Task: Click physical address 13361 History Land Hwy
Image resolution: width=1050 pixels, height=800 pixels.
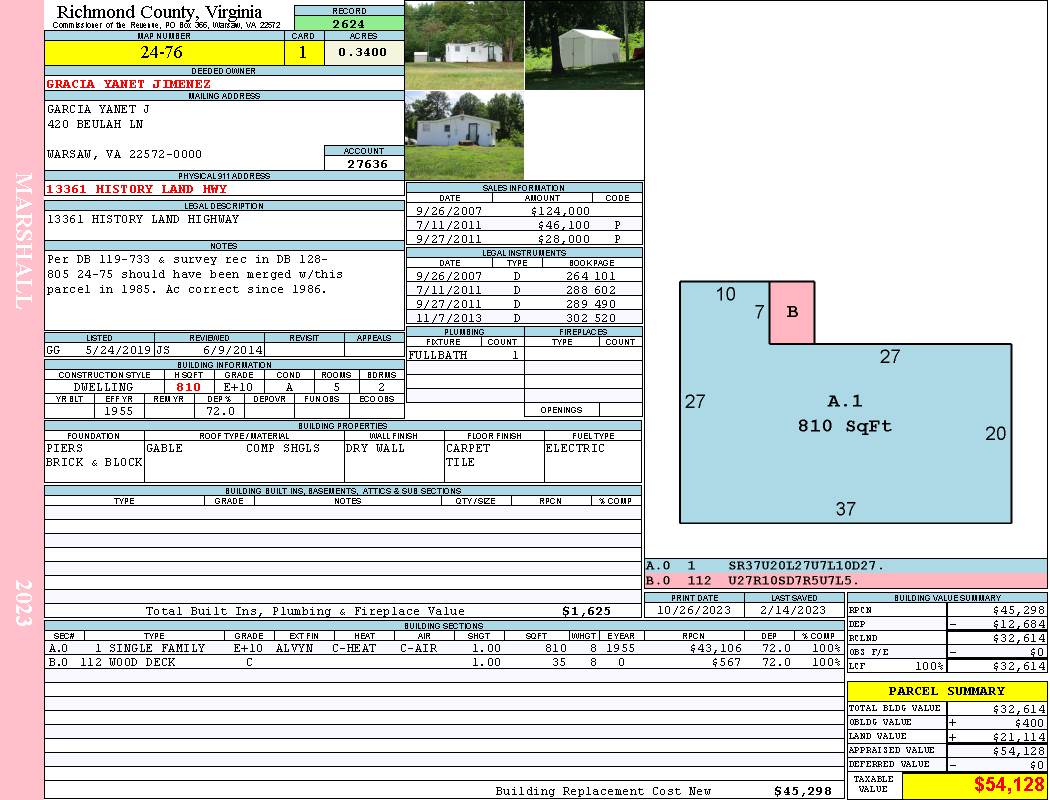Action: pos(137,189)
